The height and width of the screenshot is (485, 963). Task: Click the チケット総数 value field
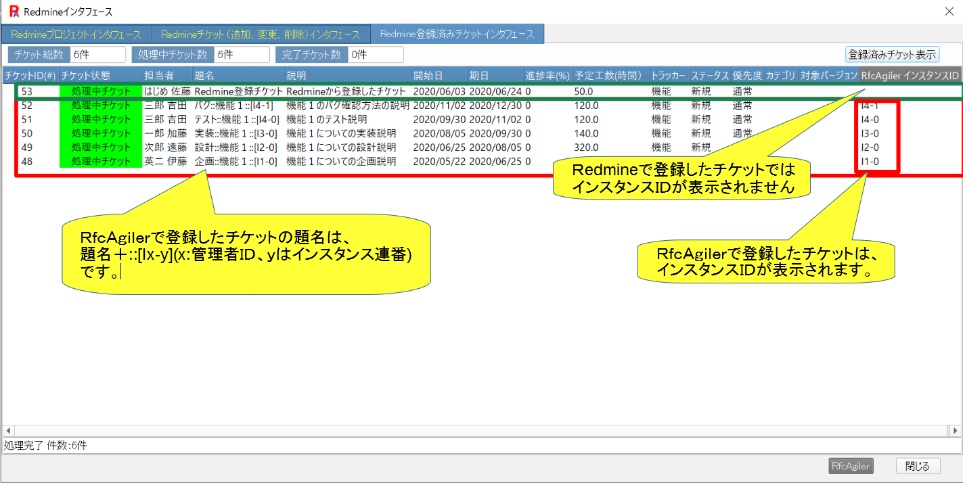click(x=98, y=55)
